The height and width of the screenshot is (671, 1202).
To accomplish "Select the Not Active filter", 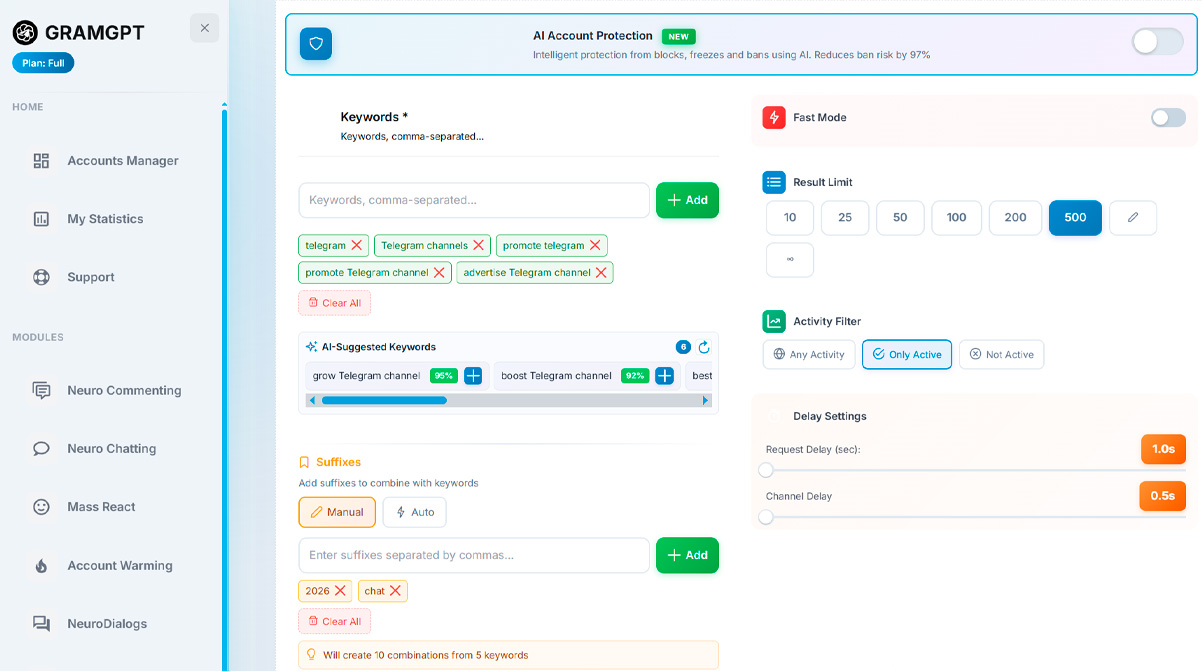I will point(1001,354).
